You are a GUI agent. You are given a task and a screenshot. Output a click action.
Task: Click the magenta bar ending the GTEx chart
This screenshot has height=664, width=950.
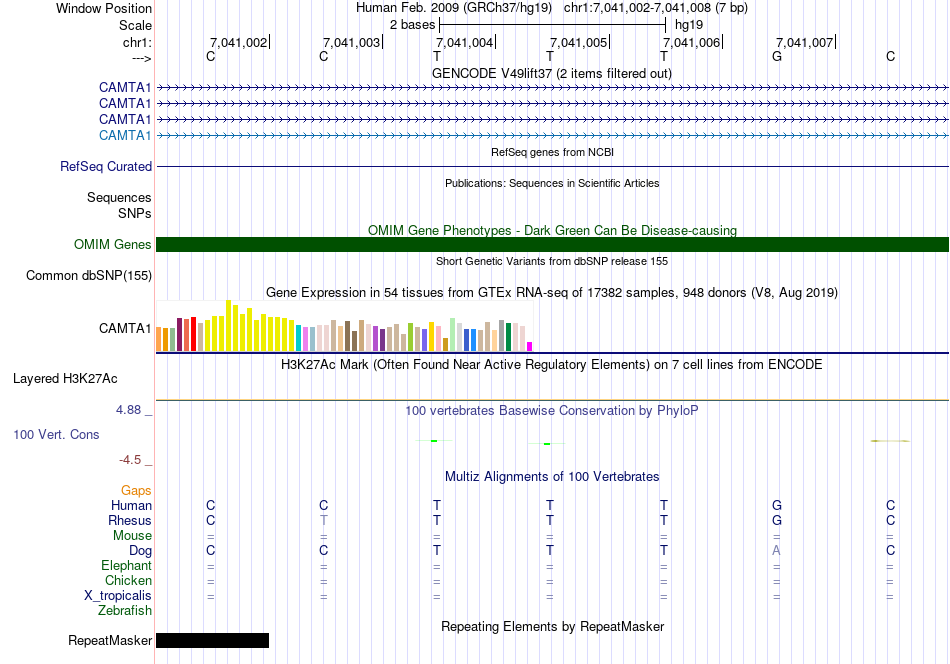point(530,347)
